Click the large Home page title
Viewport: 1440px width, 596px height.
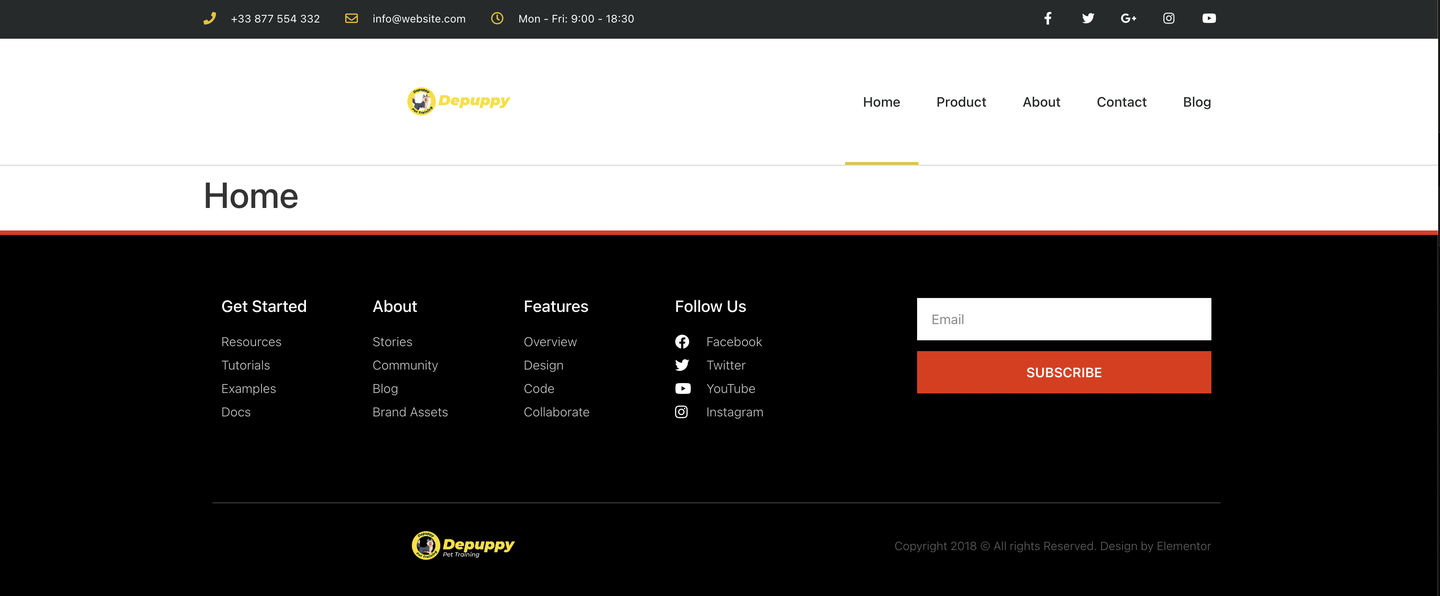coord(251,196)
